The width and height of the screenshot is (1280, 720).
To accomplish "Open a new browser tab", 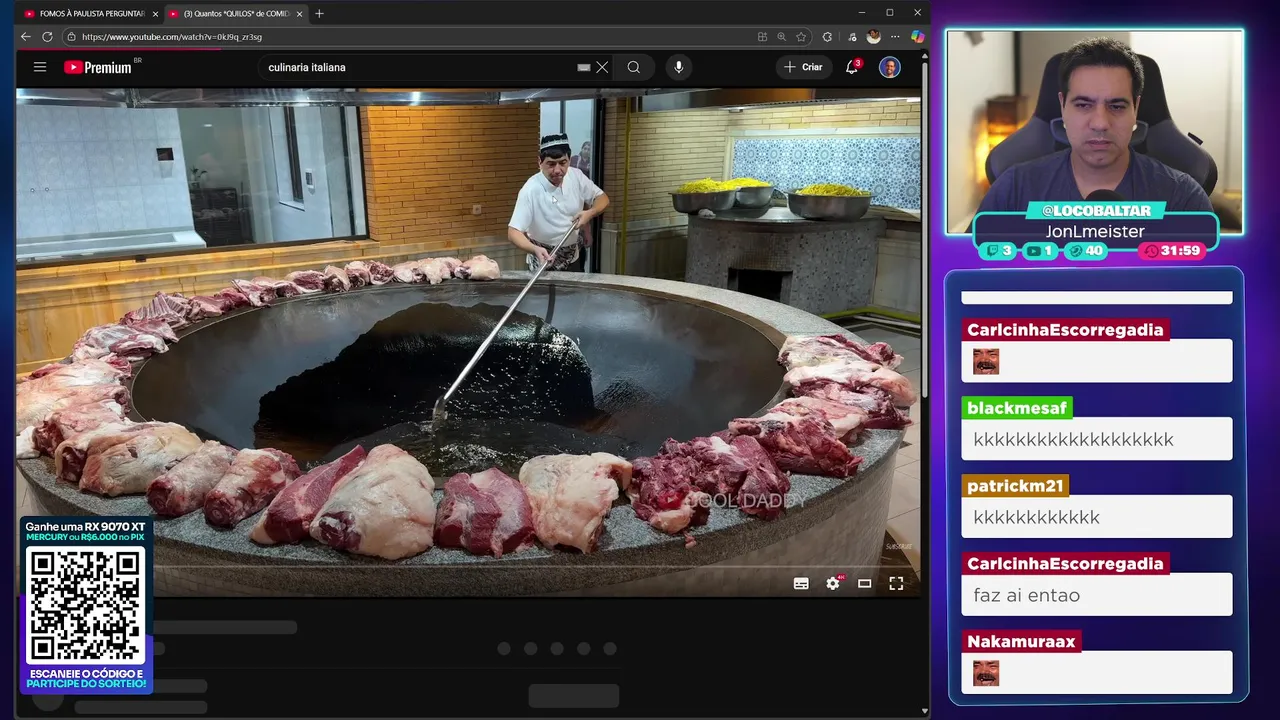I will click(319, 14).
